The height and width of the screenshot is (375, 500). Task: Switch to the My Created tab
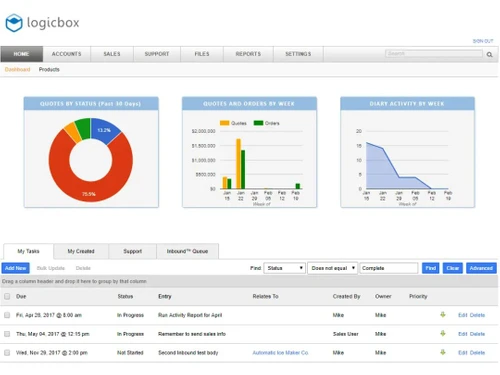[x=81, y=251]
